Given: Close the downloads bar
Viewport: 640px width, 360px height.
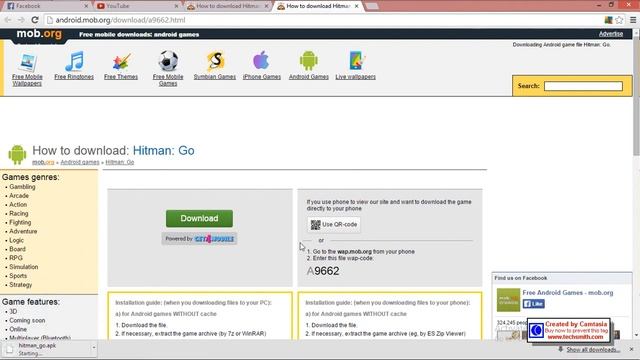Looking at the screenshot, I should point(631,349).
